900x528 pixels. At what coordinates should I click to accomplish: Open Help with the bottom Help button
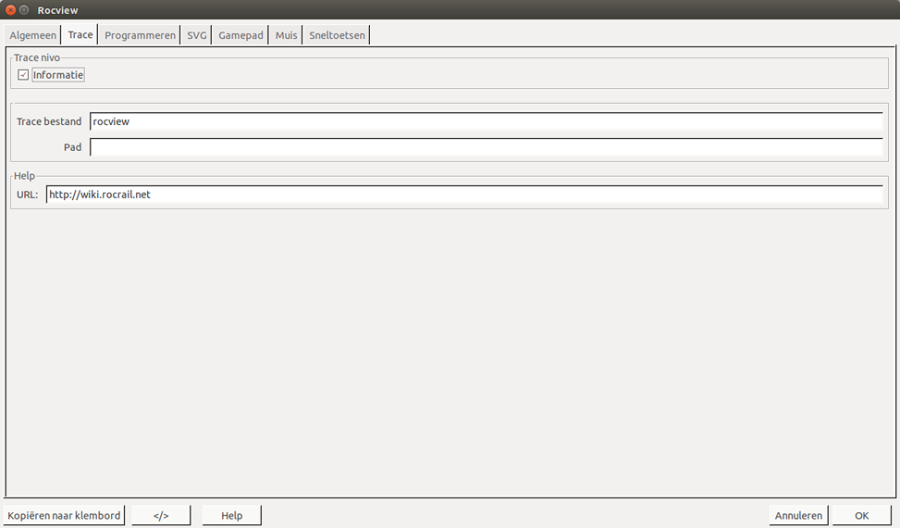[232, 515]
